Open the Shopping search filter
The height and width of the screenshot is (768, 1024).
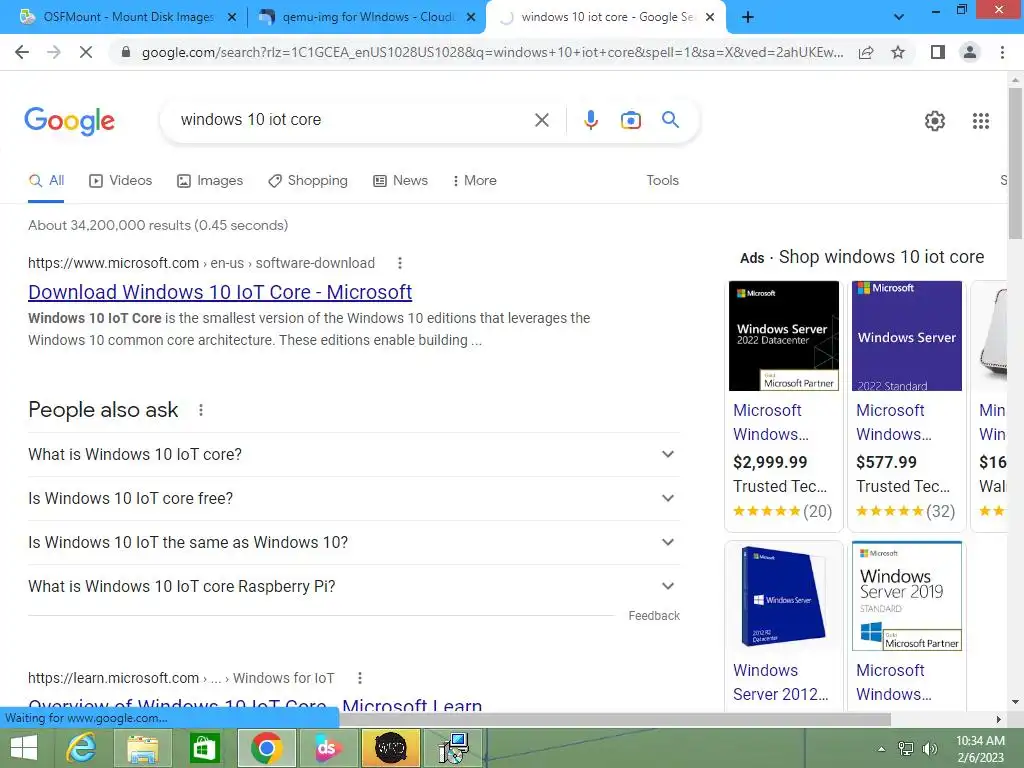tap(308, 181)
